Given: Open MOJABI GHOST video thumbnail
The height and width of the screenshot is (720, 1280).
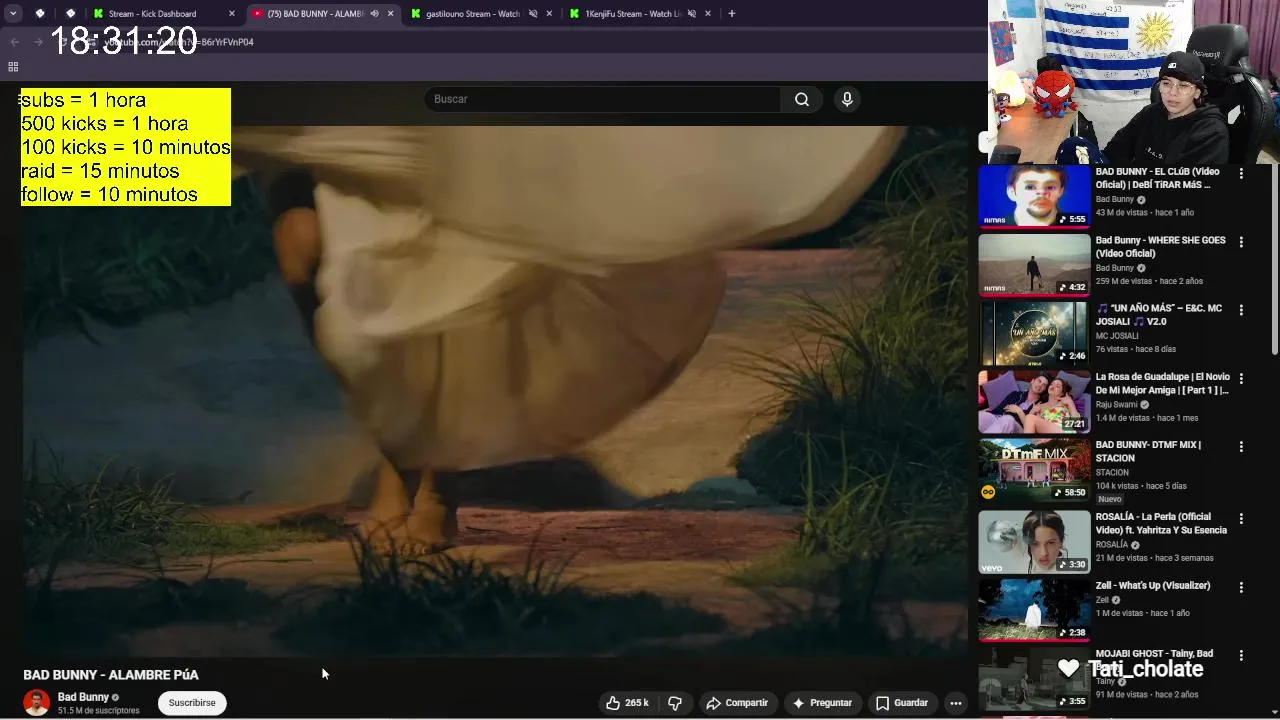Looking at the screenshot, I should pos(1034,679).
